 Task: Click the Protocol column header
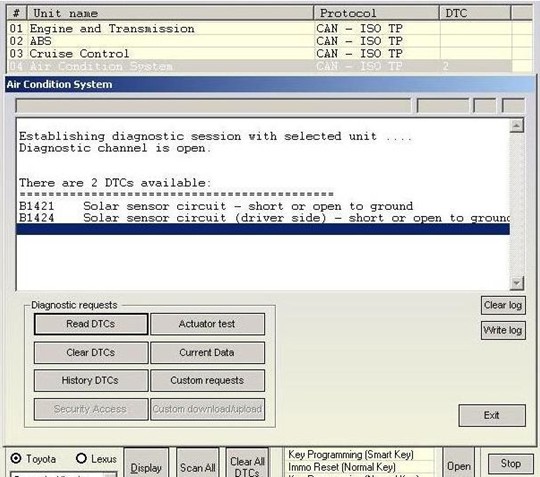click(x=376, y=13)
